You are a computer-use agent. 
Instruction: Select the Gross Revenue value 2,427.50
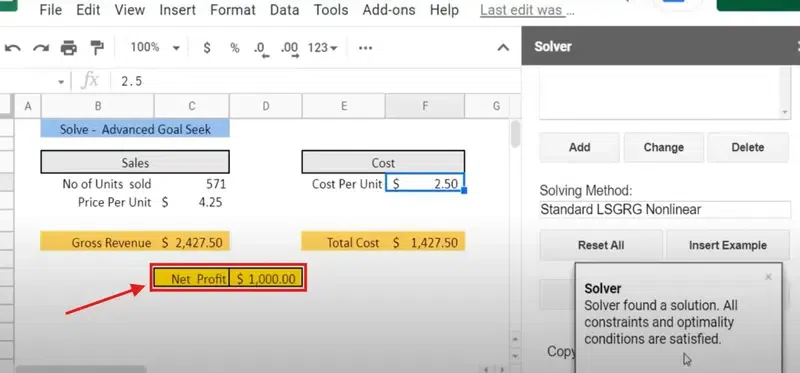click(191, 242)
